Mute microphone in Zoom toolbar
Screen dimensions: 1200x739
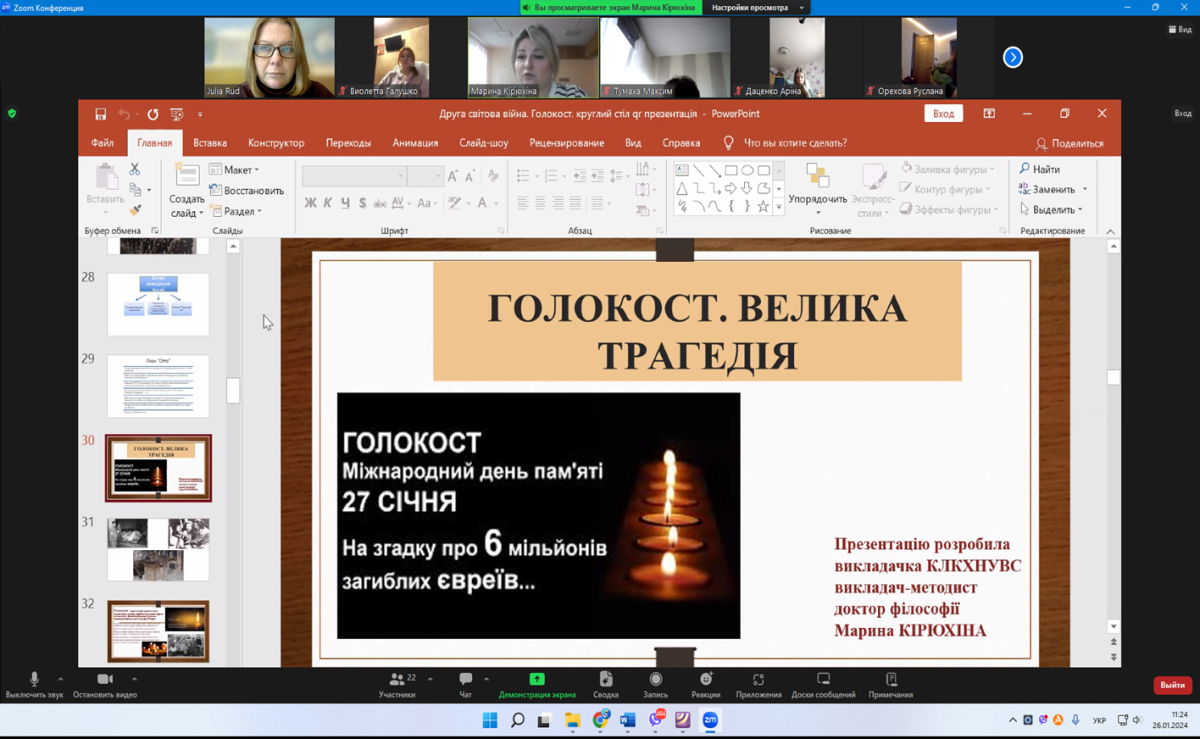click(x=34, y=681)
